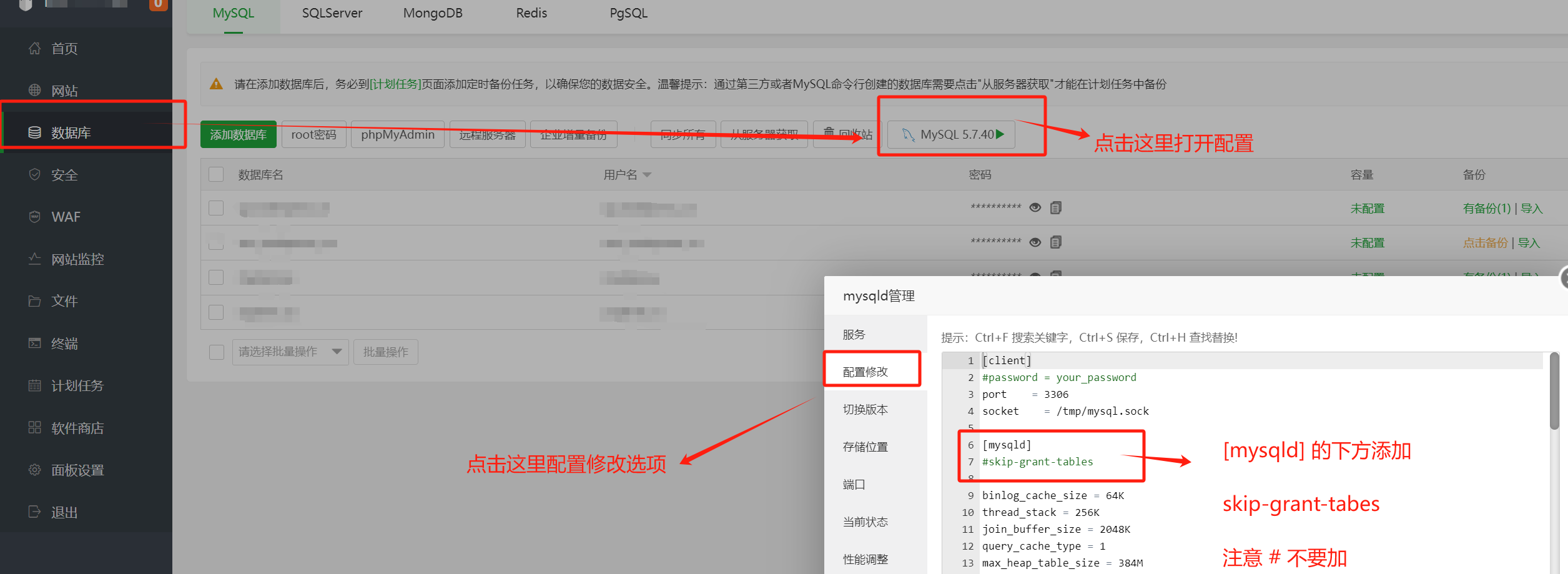This screenshot has height=574, width=1568.
Task: Switch to the MongoDB tab
Action: (433, 13)
